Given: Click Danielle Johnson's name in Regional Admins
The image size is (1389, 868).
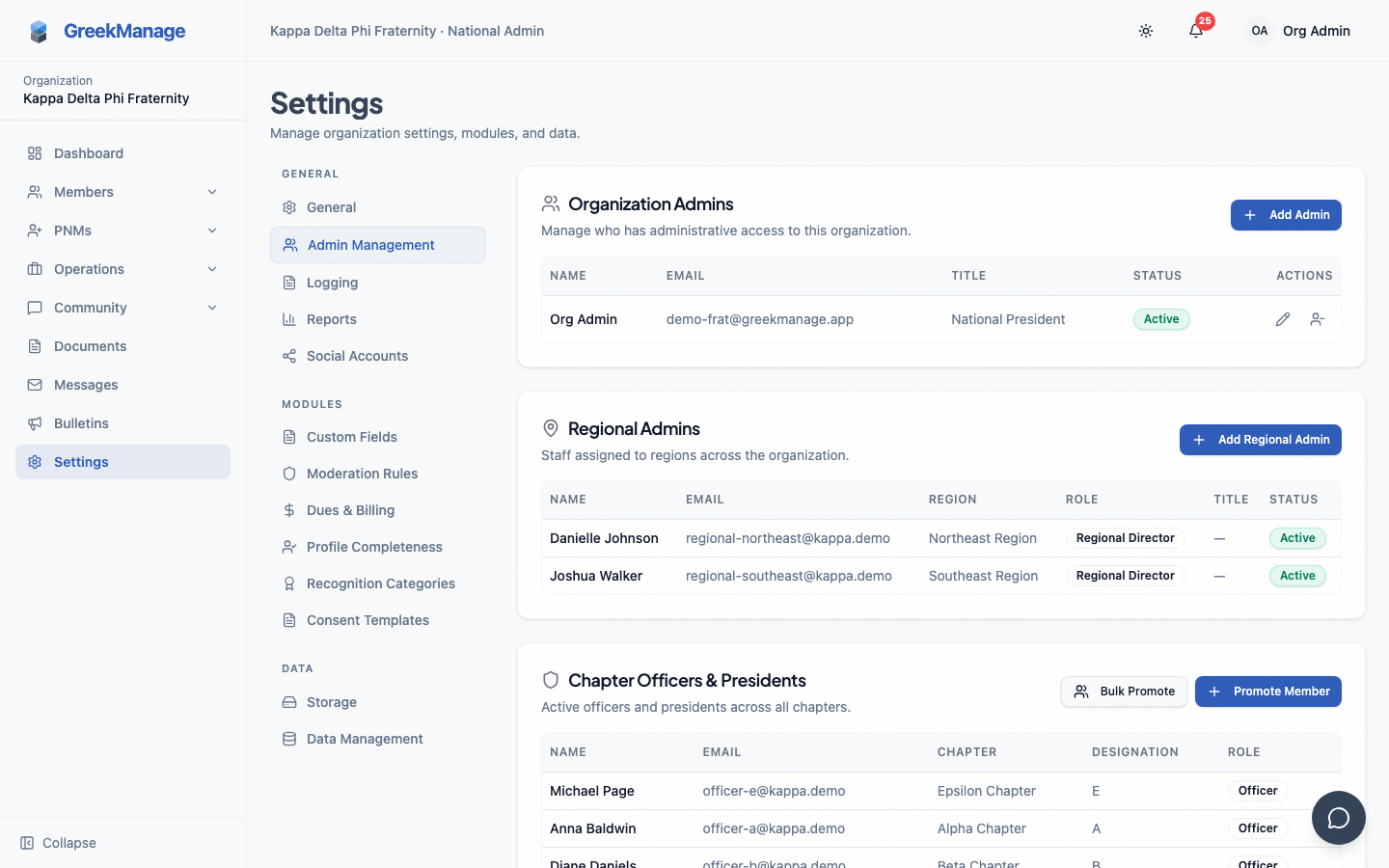Looking at the screenshot, I should (x=604, y=538).
